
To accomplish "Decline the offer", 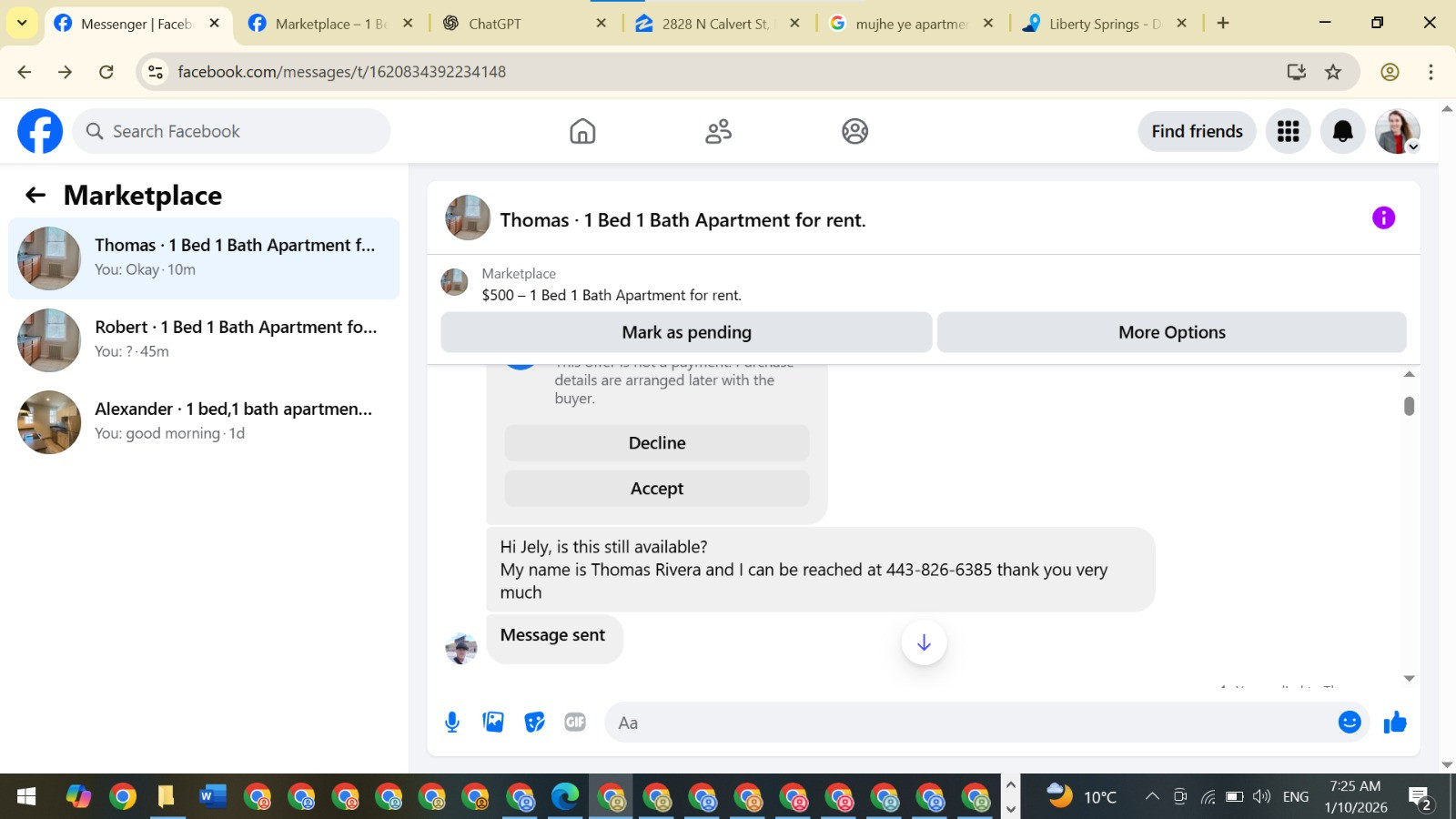I will click(657, 443).
